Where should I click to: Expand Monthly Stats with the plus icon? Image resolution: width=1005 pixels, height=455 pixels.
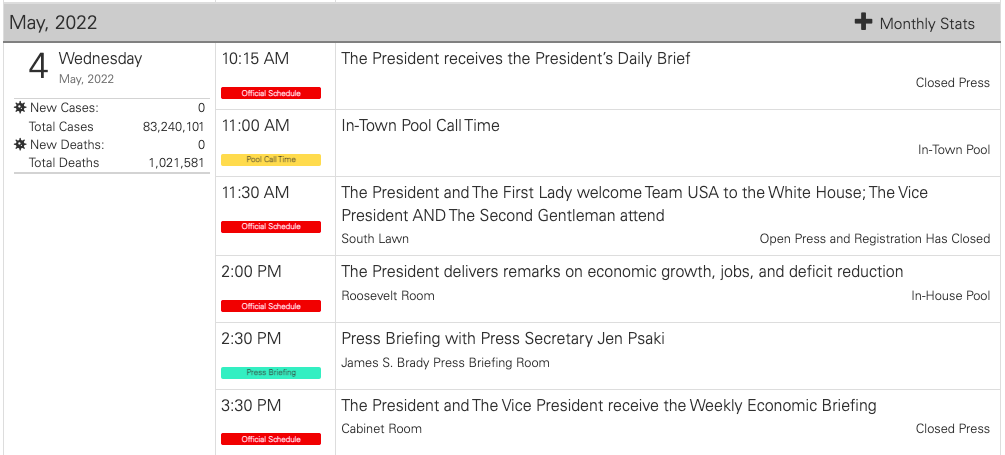pos(863,22)
